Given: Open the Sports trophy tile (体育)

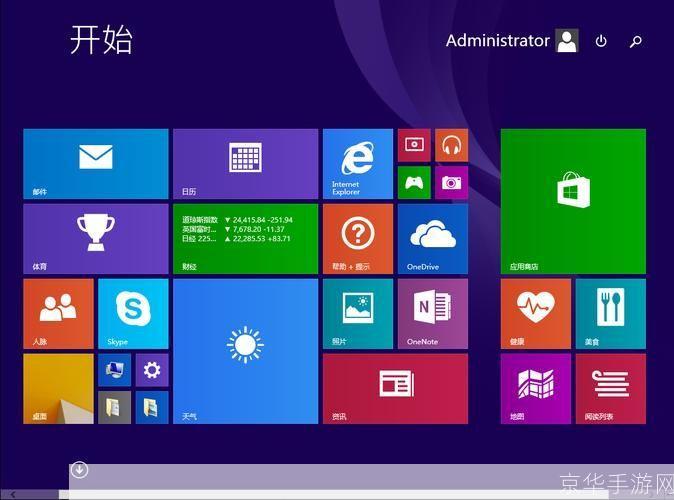Looking at the screenshot, I should [96, 239].
